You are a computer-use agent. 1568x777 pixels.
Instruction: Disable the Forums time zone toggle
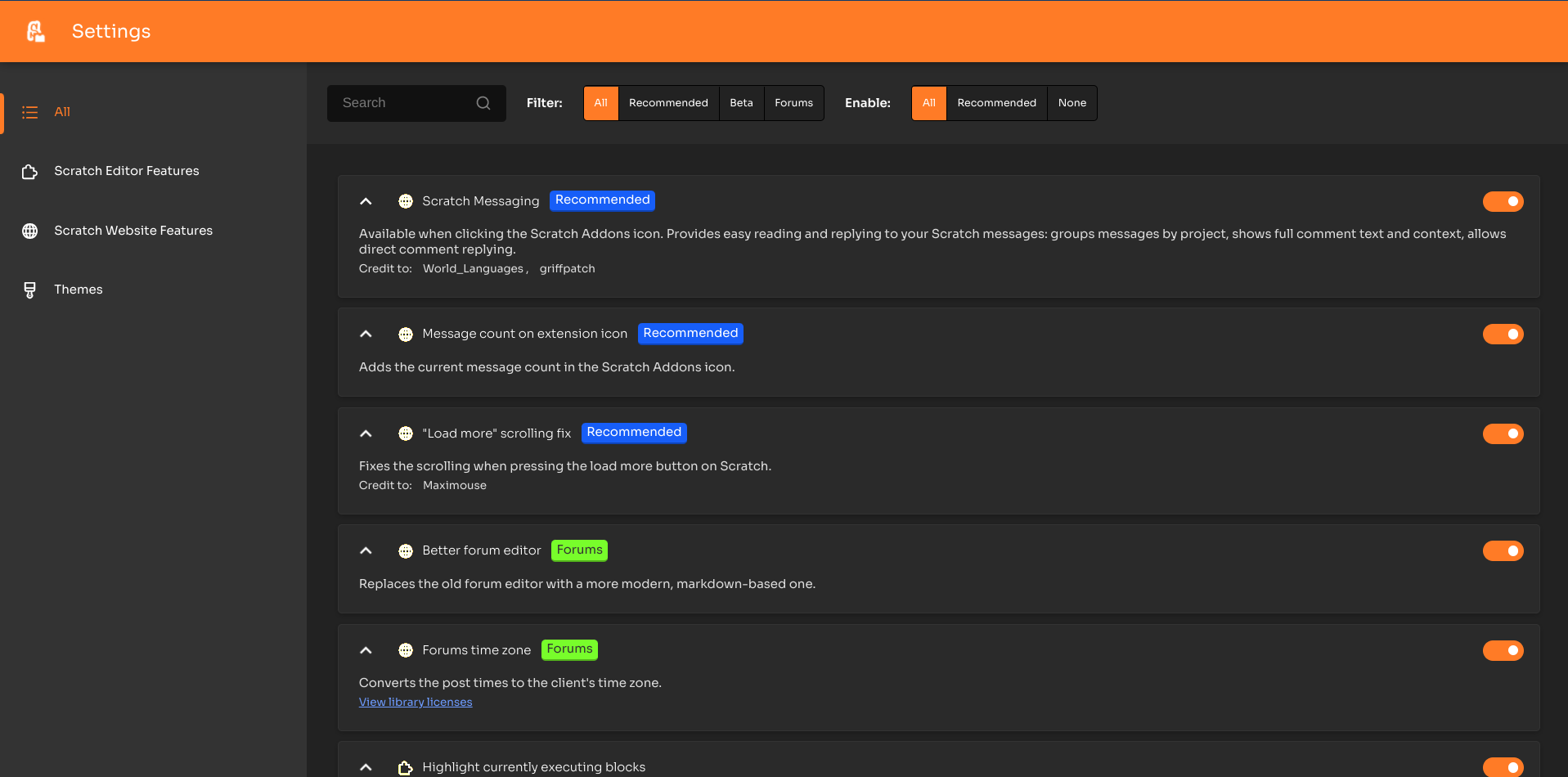click(1503, 650)
